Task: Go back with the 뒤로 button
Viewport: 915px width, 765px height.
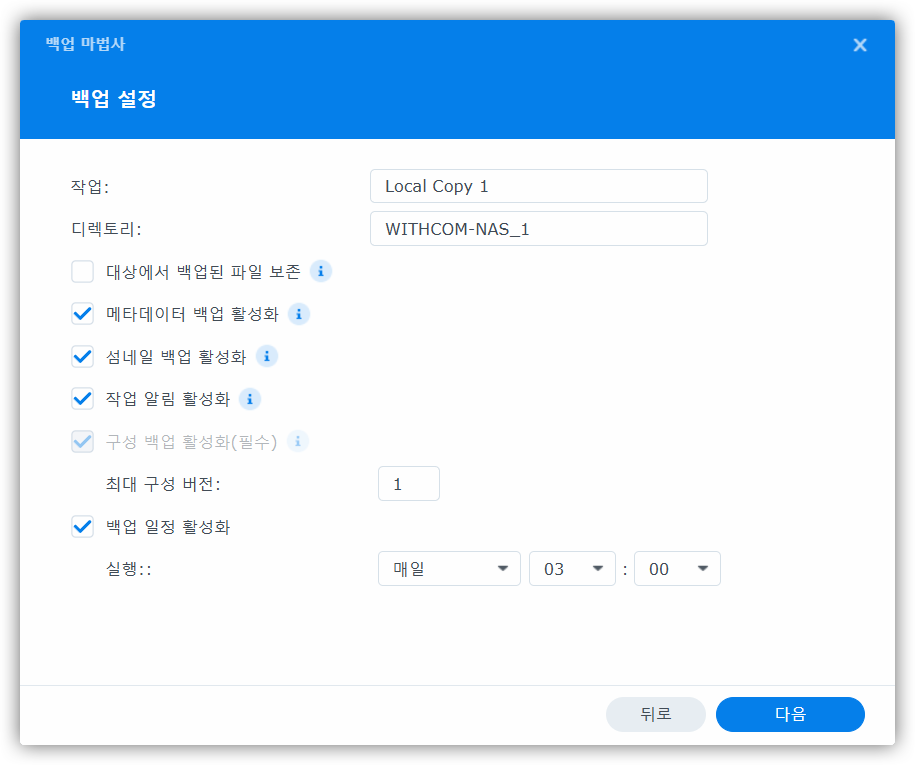Action: [655, 714]
